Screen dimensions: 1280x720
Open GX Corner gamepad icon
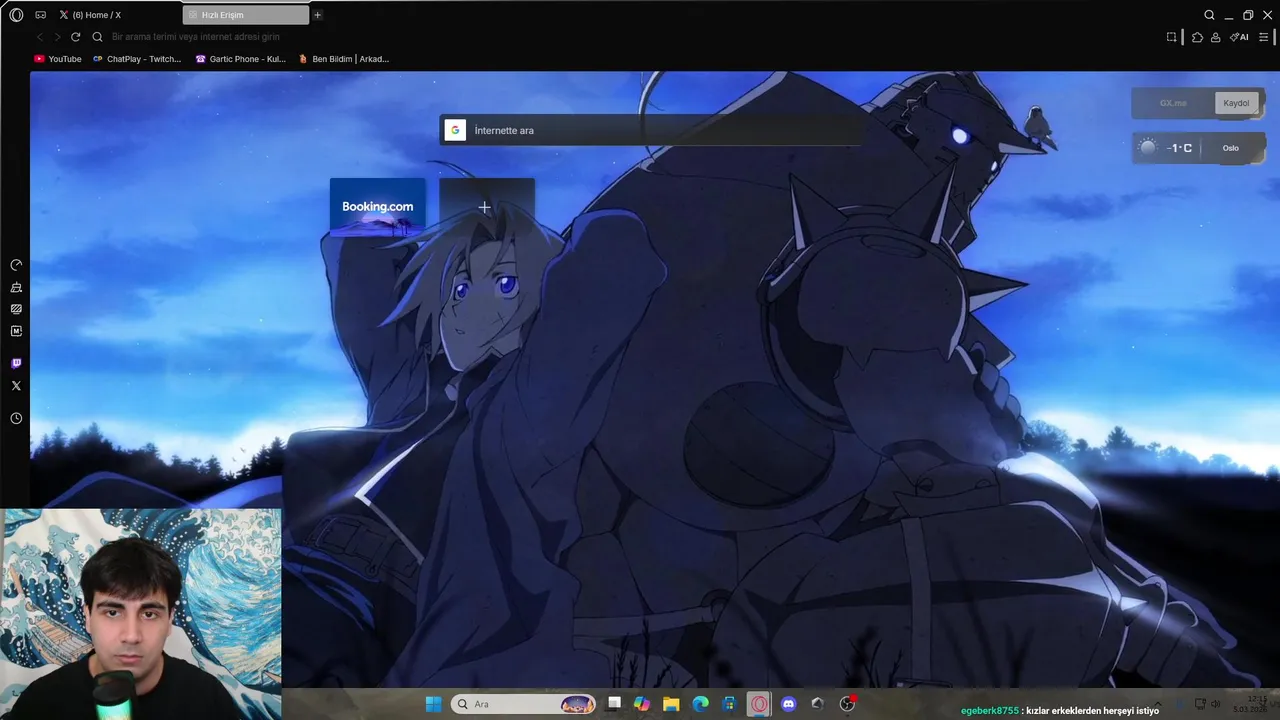coord(40,15)
